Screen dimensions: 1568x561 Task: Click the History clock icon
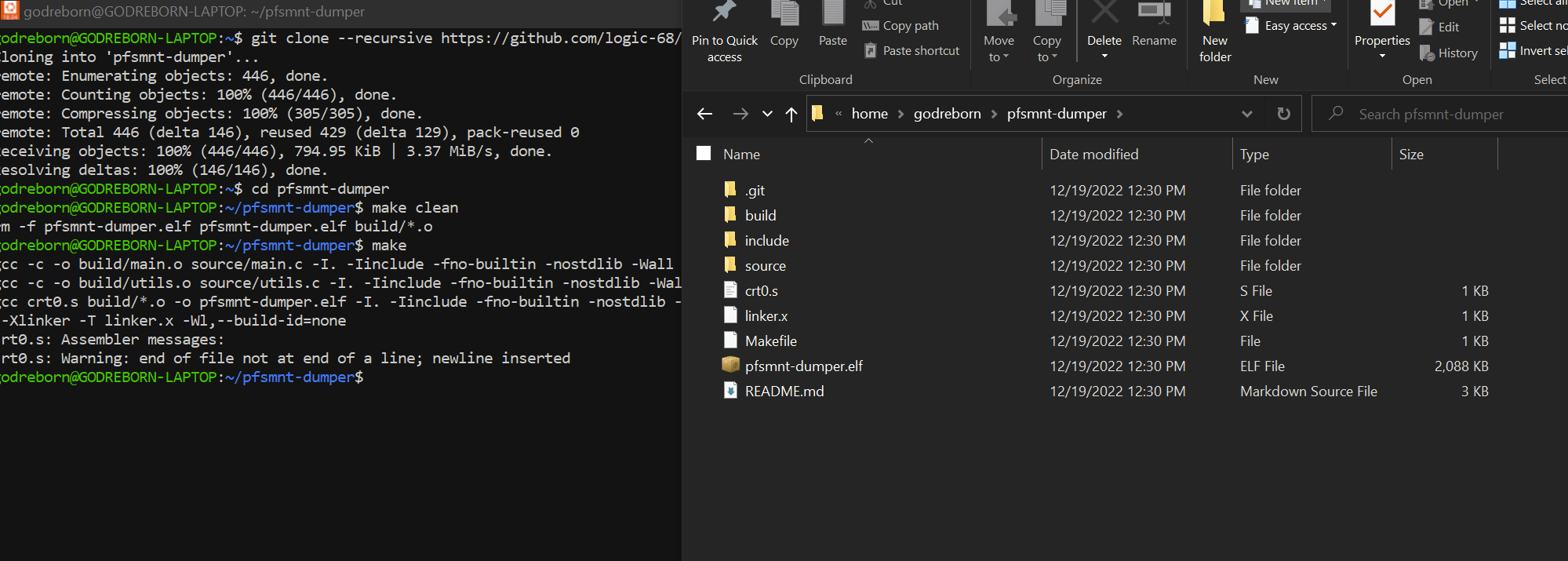click(x=1427, y=53)
